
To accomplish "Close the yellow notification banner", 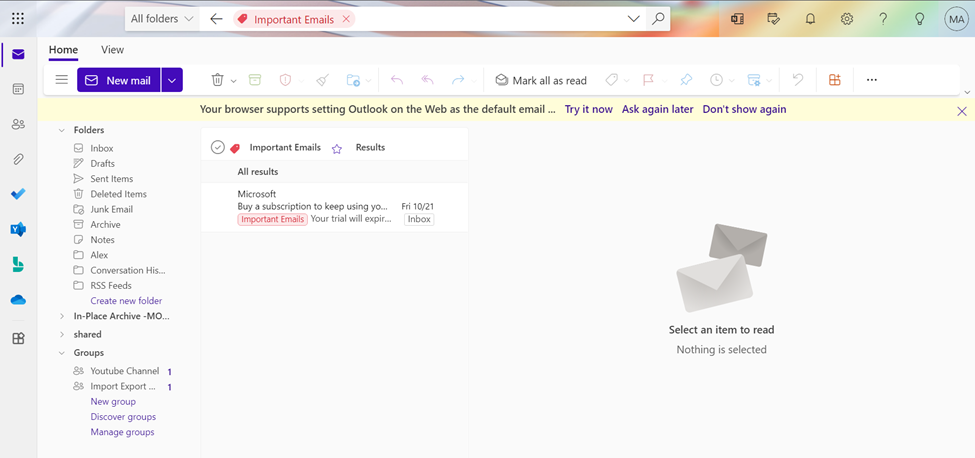I will pos(962,111).
